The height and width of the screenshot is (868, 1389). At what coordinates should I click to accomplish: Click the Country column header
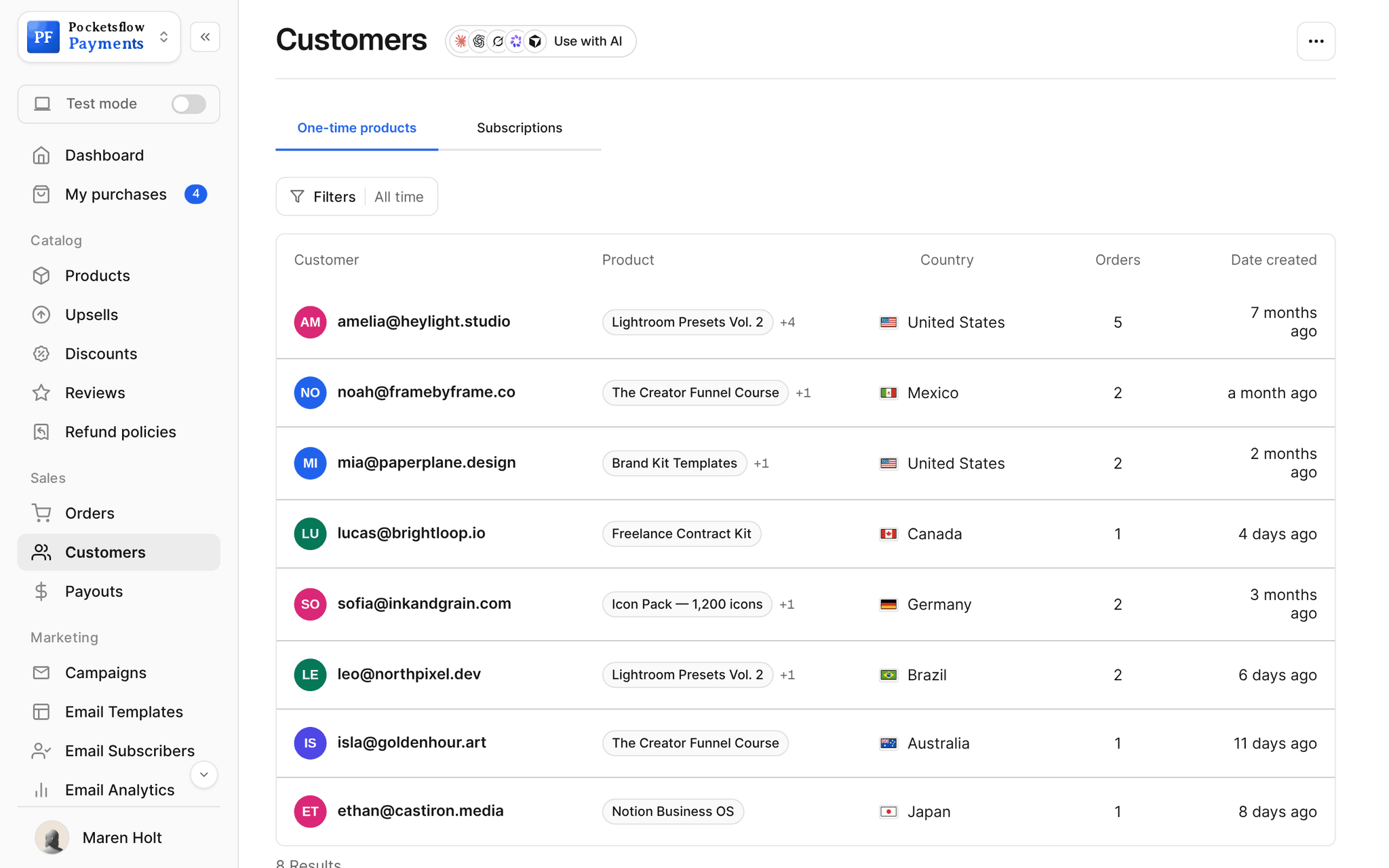coord(947,260)
